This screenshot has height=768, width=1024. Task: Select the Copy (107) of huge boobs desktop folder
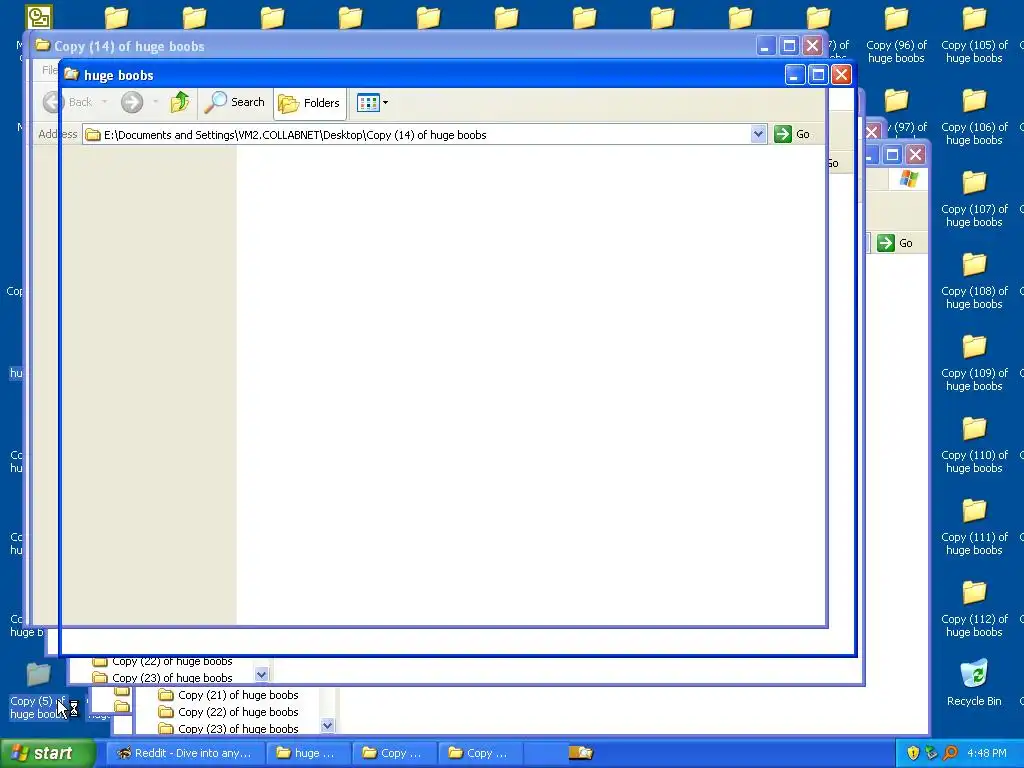click(974, 200)
